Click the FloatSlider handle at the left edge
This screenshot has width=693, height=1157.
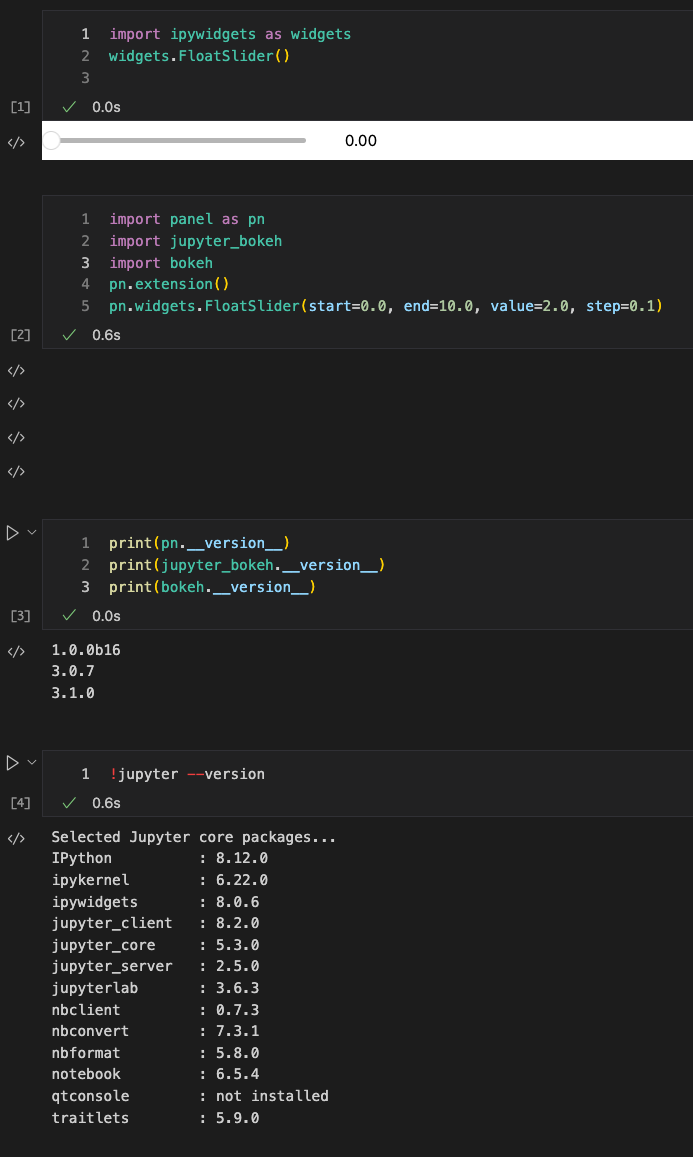tap(52, 141)
